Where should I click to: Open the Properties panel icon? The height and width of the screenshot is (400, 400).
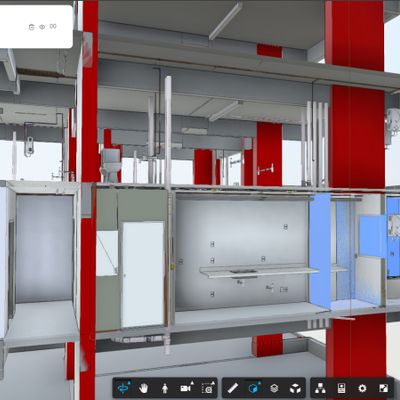pyautogui.click(x=341, y=388)
